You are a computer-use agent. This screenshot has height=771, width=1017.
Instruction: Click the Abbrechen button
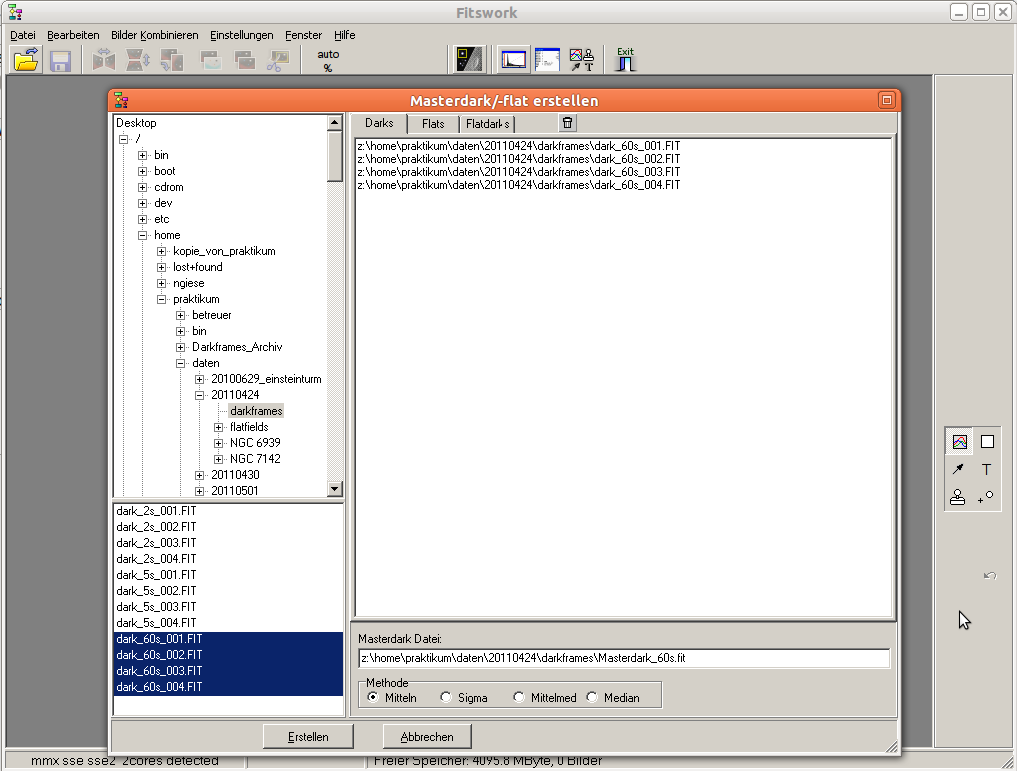427,736
